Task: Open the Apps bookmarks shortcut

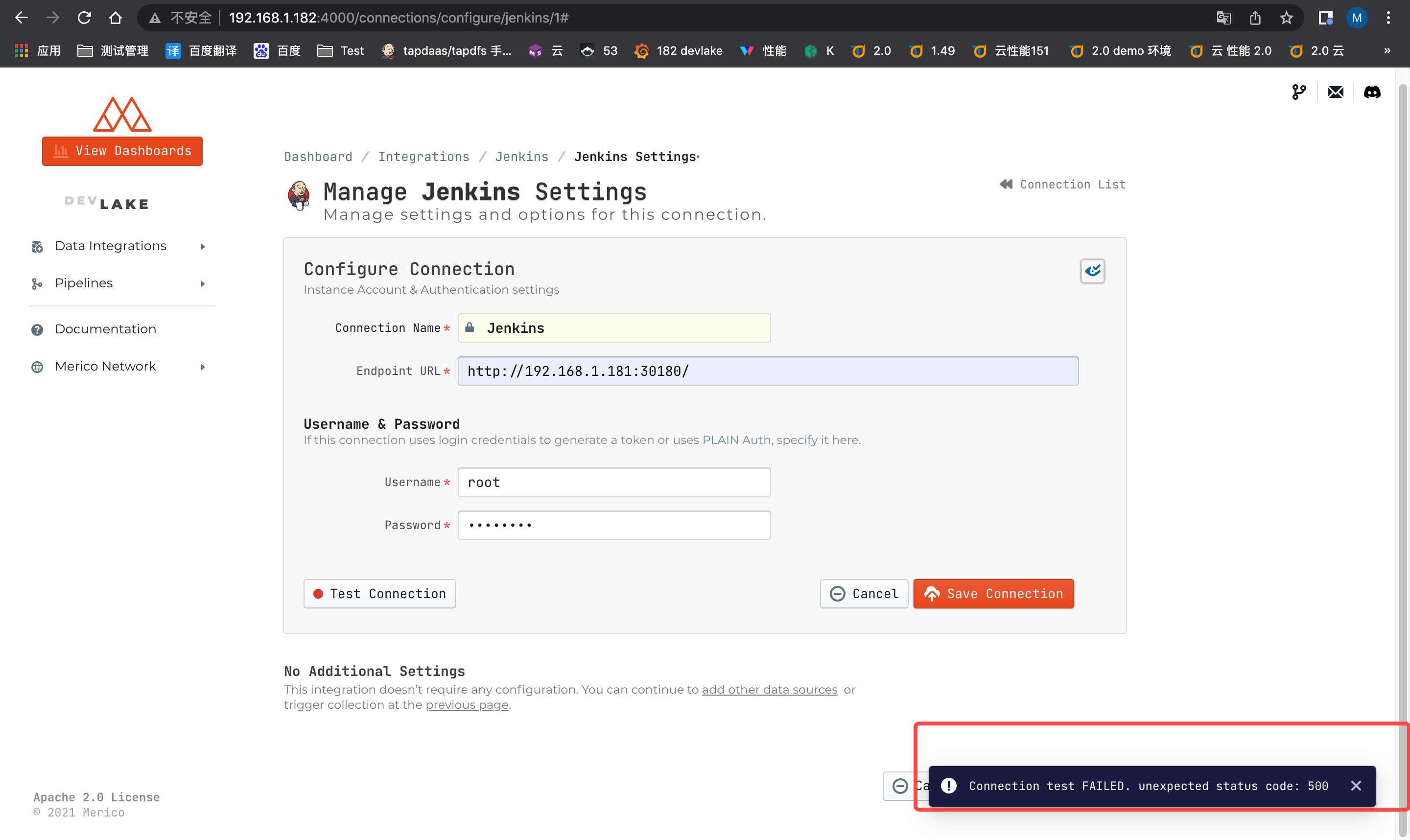Action: 37,51
